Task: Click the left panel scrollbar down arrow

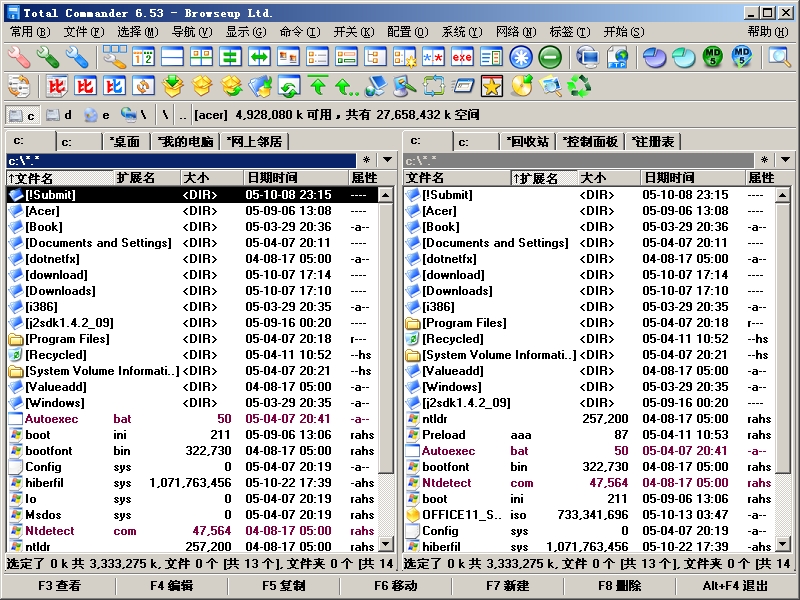Action: 386,544
